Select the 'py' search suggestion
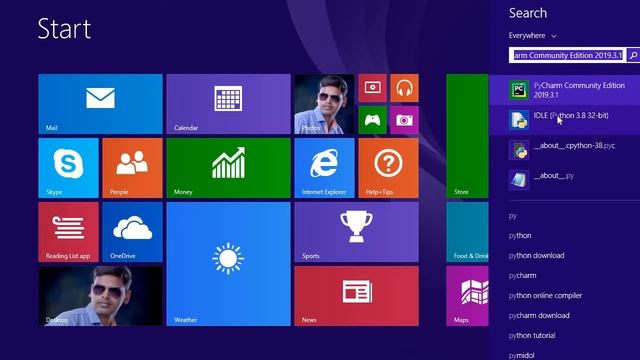 pyautogui.click(x=513, y=216)
